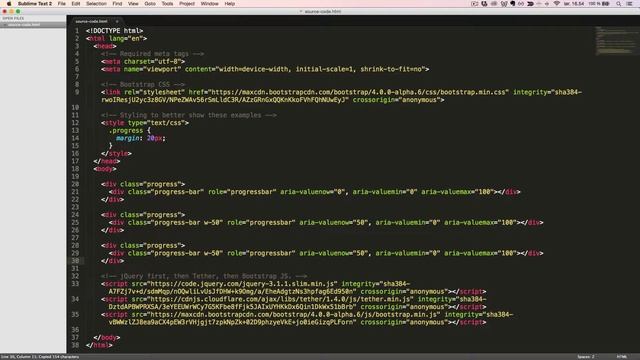The image size is (640, 360).
Task: Open the Apple menu
Action: pos(9,4)
